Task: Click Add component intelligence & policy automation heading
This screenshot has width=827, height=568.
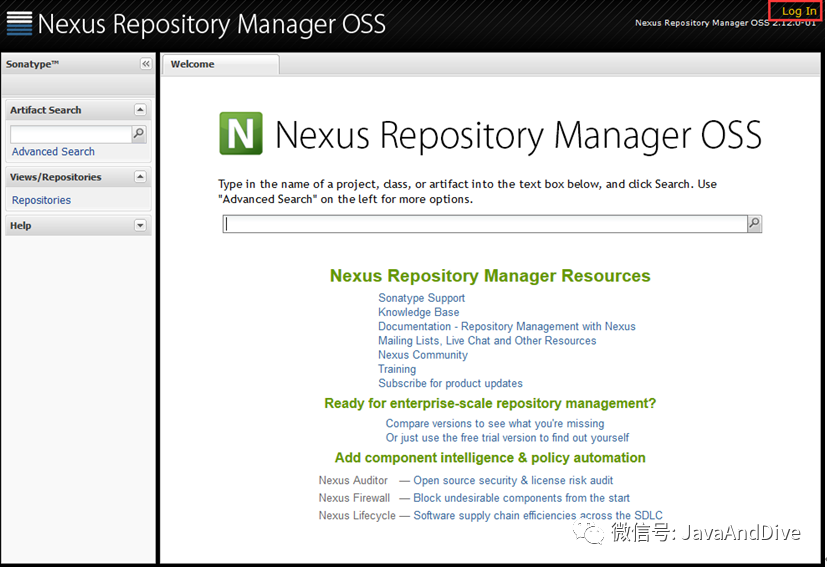Action: [x=490, y=458]
